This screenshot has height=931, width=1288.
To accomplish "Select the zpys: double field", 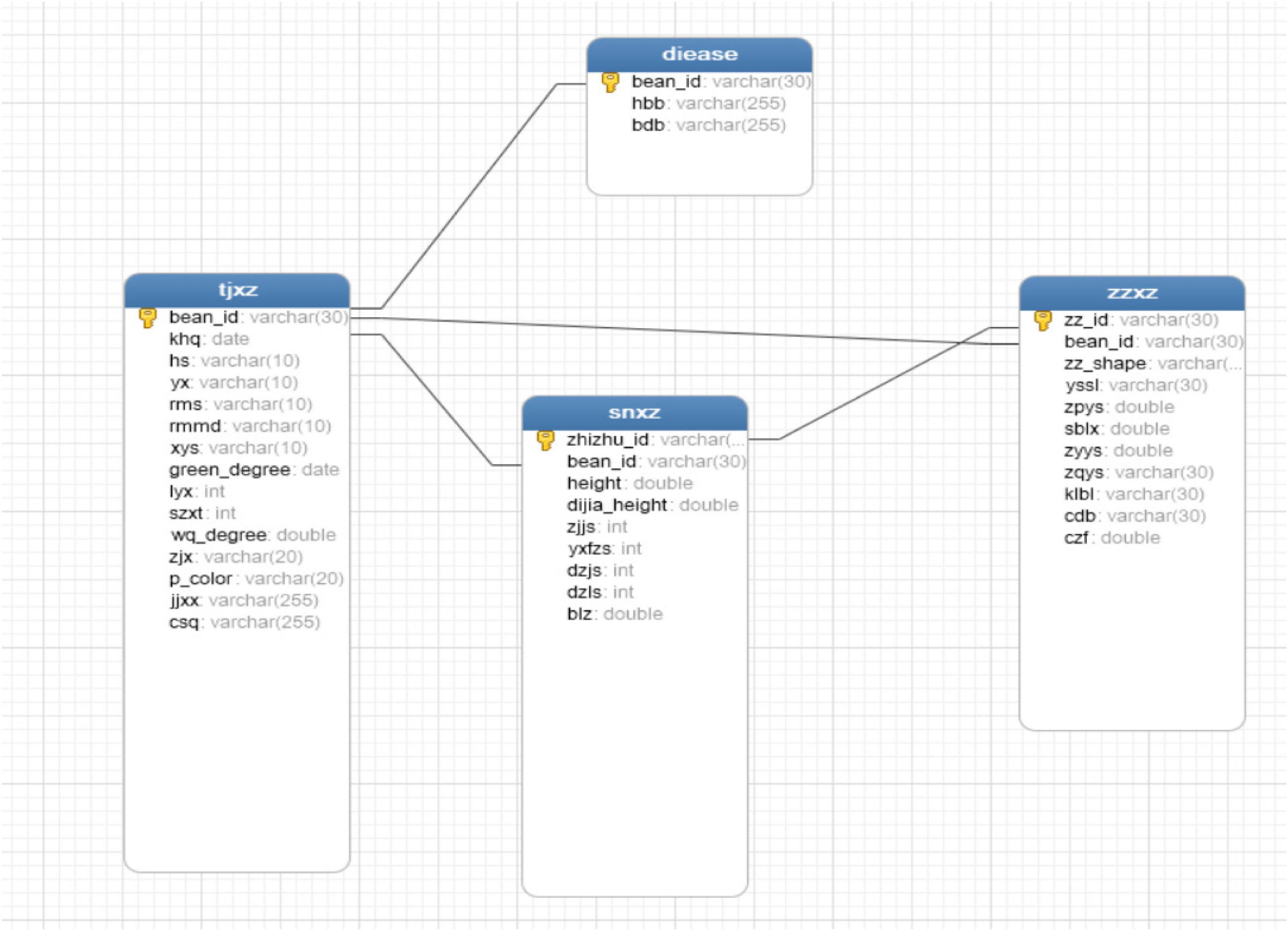I will (x=1119, y=407).
